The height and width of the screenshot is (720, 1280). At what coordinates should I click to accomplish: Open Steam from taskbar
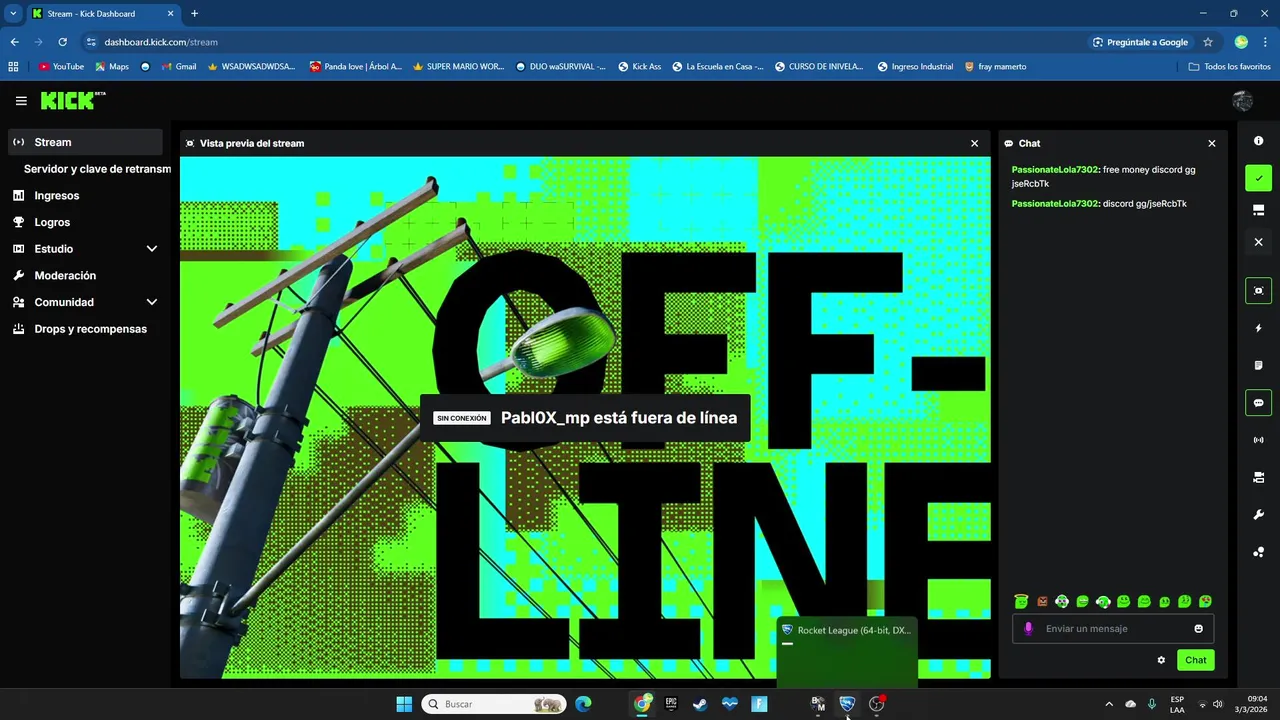coord(700,704)
